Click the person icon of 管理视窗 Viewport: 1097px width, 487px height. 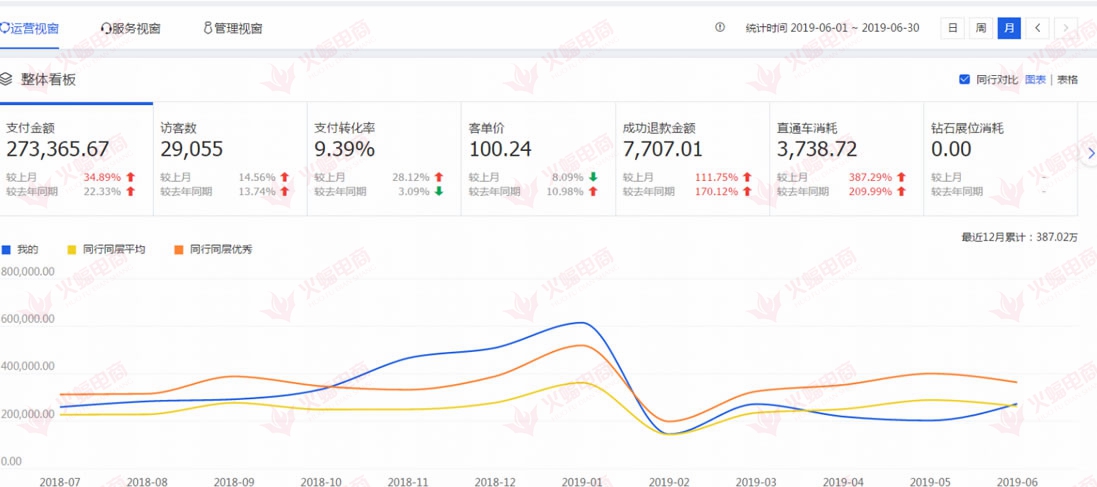click(x=207, y=29)
